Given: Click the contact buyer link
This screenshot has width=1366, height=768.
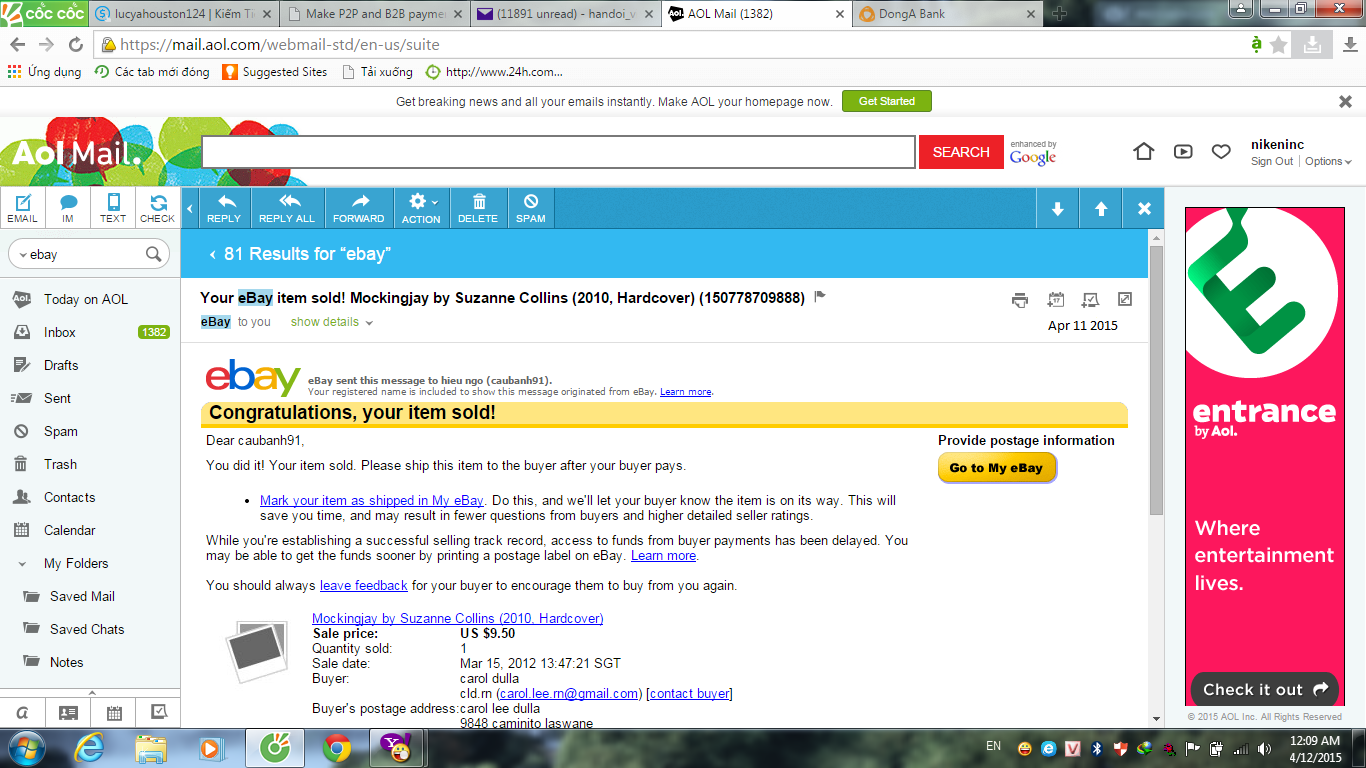Looking at the screenshot, I should 689,694.
